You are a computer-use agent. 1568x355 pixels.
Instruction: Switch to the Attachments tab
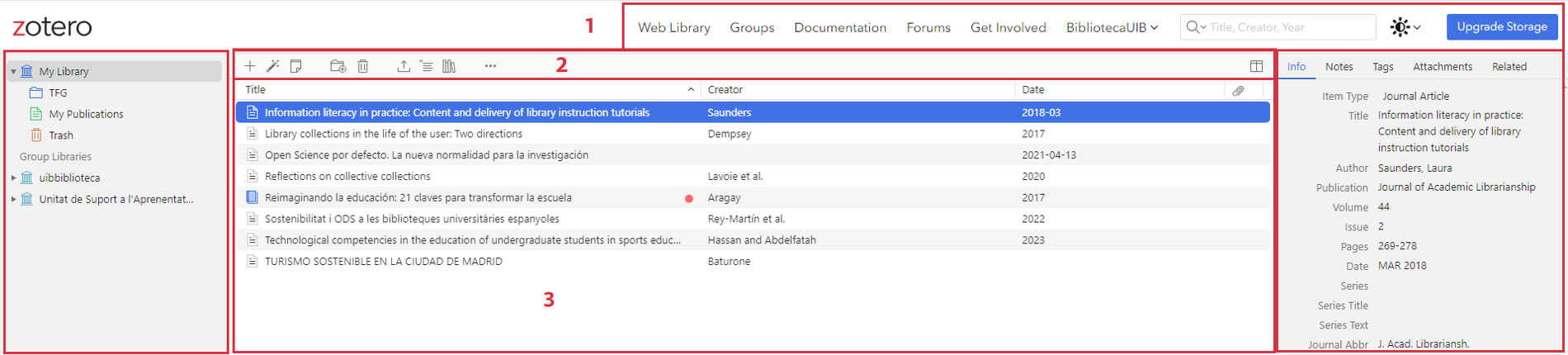point(1443,67)
